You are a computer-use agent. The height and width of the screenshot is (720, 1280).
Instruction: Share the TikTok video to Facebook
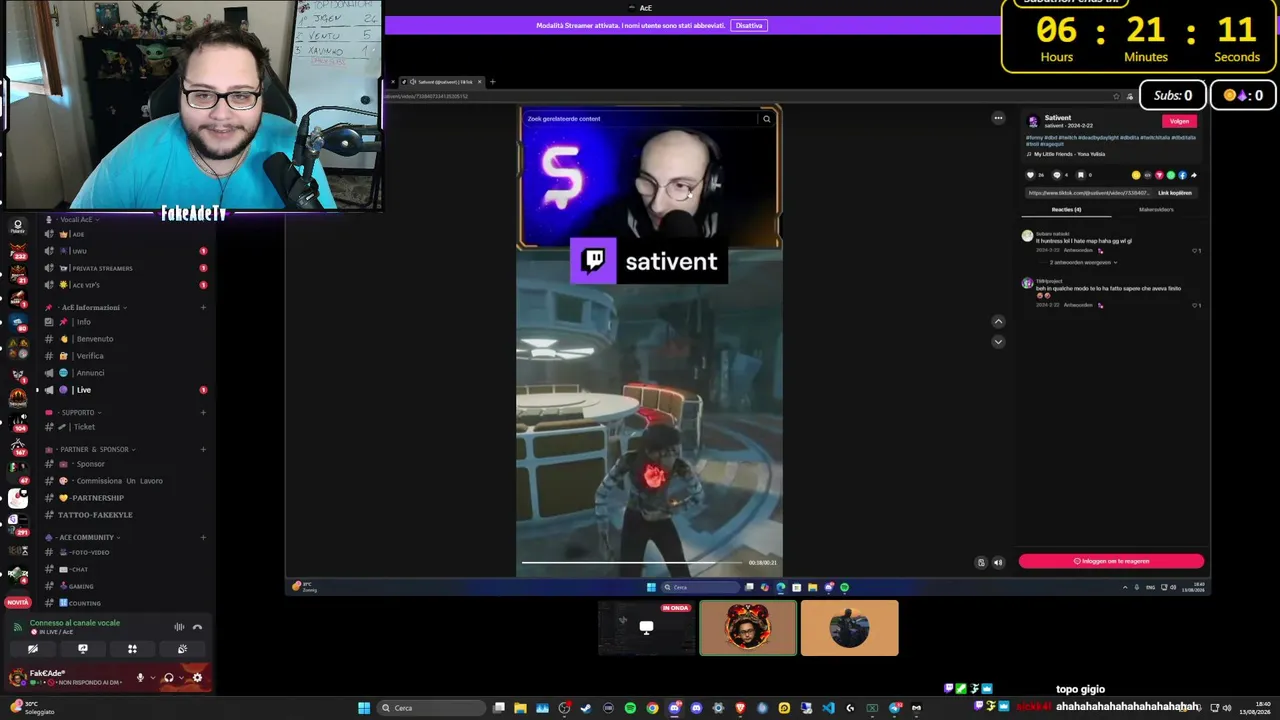click(x=1182, y=175)
